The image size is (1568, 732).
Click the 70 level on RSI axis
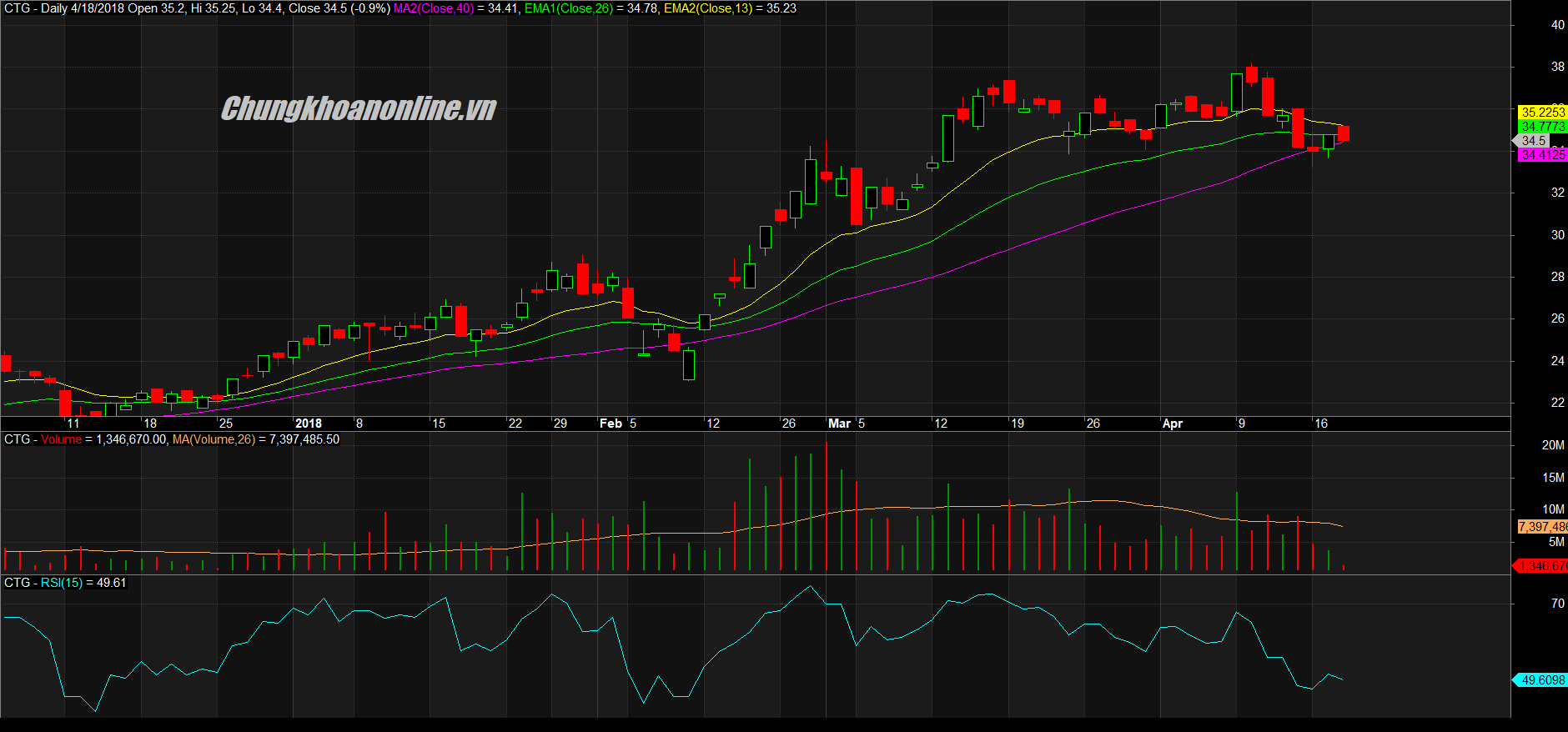point(1557,604)
